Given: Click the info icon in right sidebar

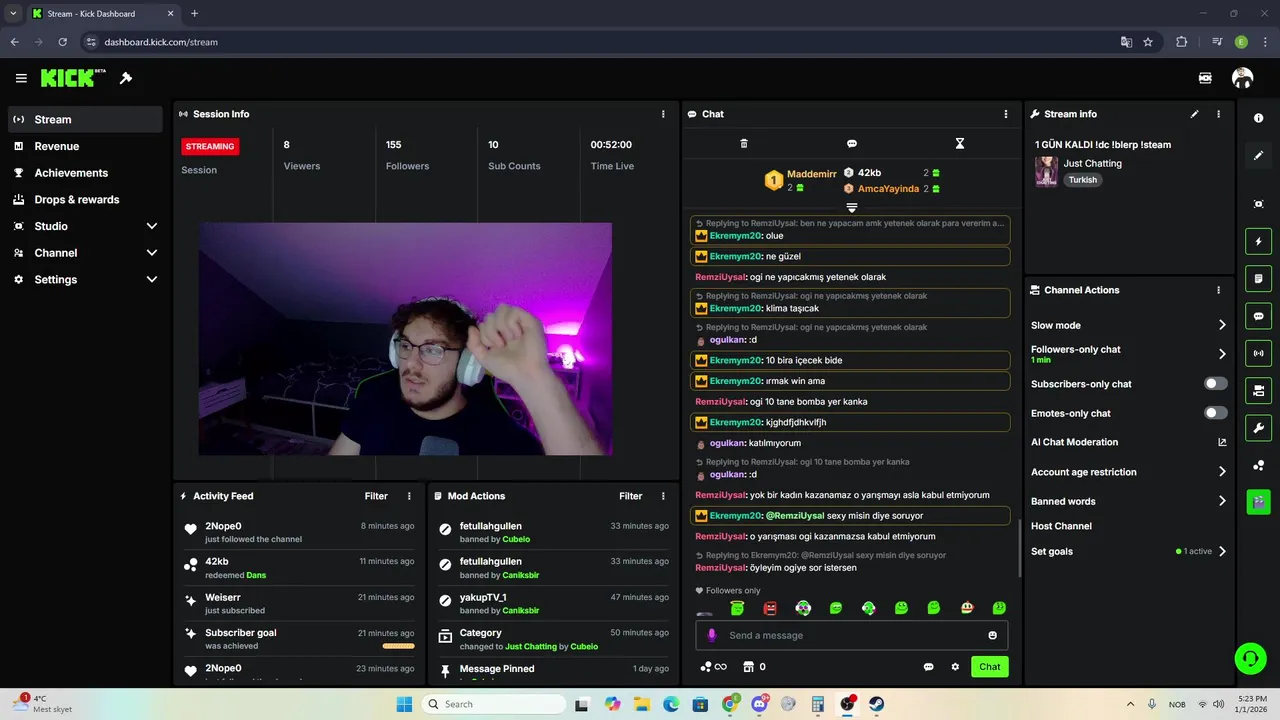Looking at the screenshot, I should coord(1258,118).
